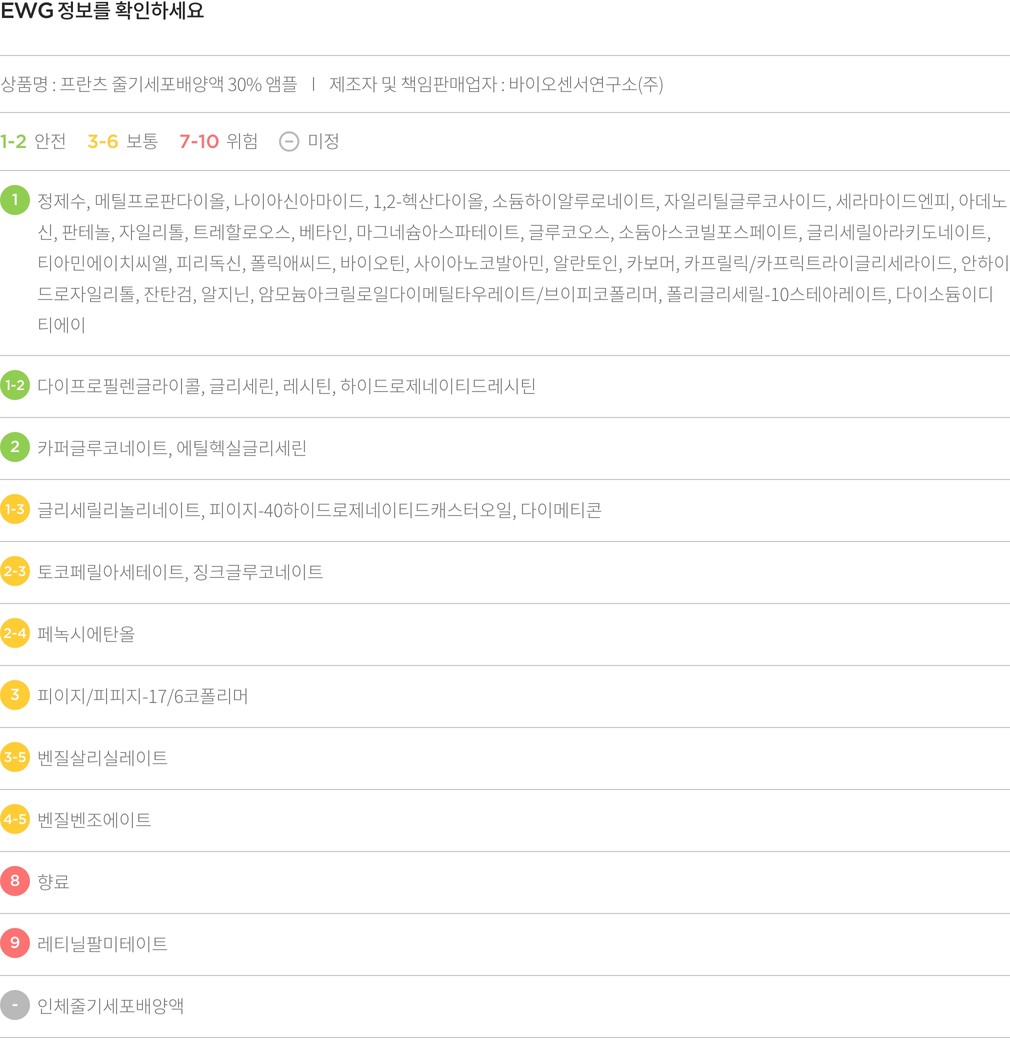The image size is (1010, 1045).
Task: Click the 레티닐팔미테이트 ingredient name
Action: tap(102, 944)
